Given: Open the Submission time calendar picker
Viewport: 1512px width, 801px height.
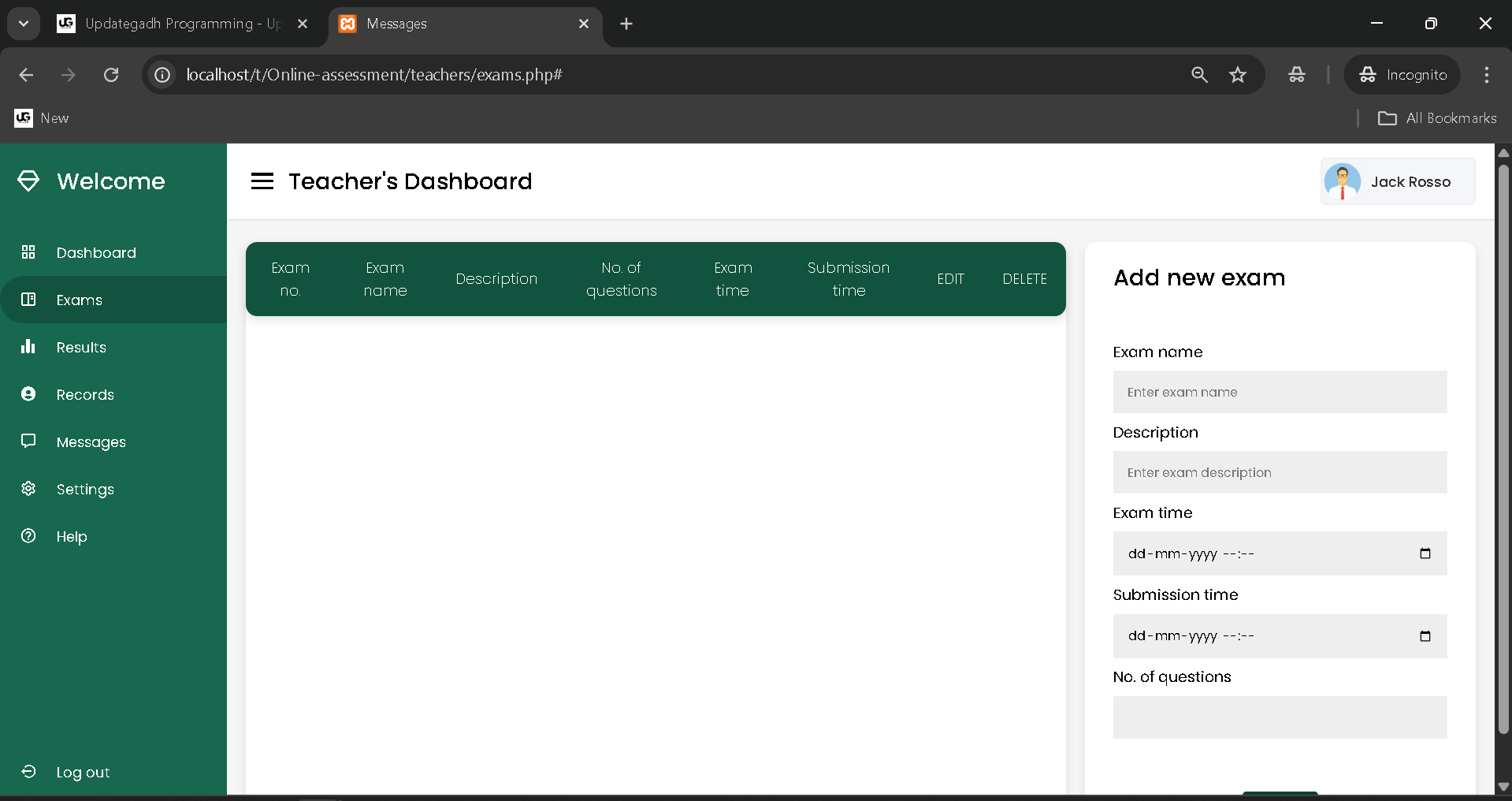Looking at the screenshot, I should click(1425, 636).
